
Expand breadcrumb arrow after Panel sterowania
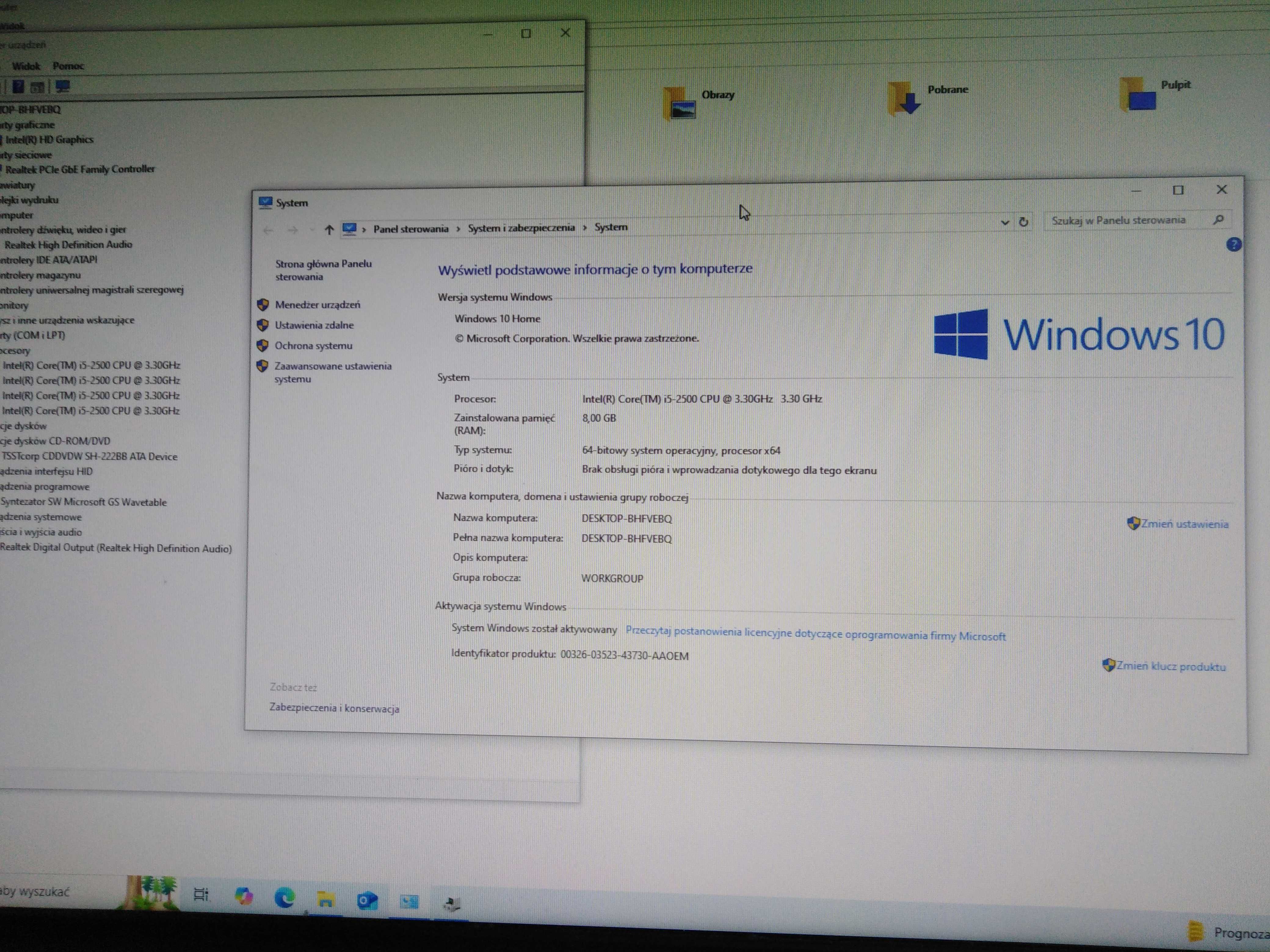pos(458,228)
